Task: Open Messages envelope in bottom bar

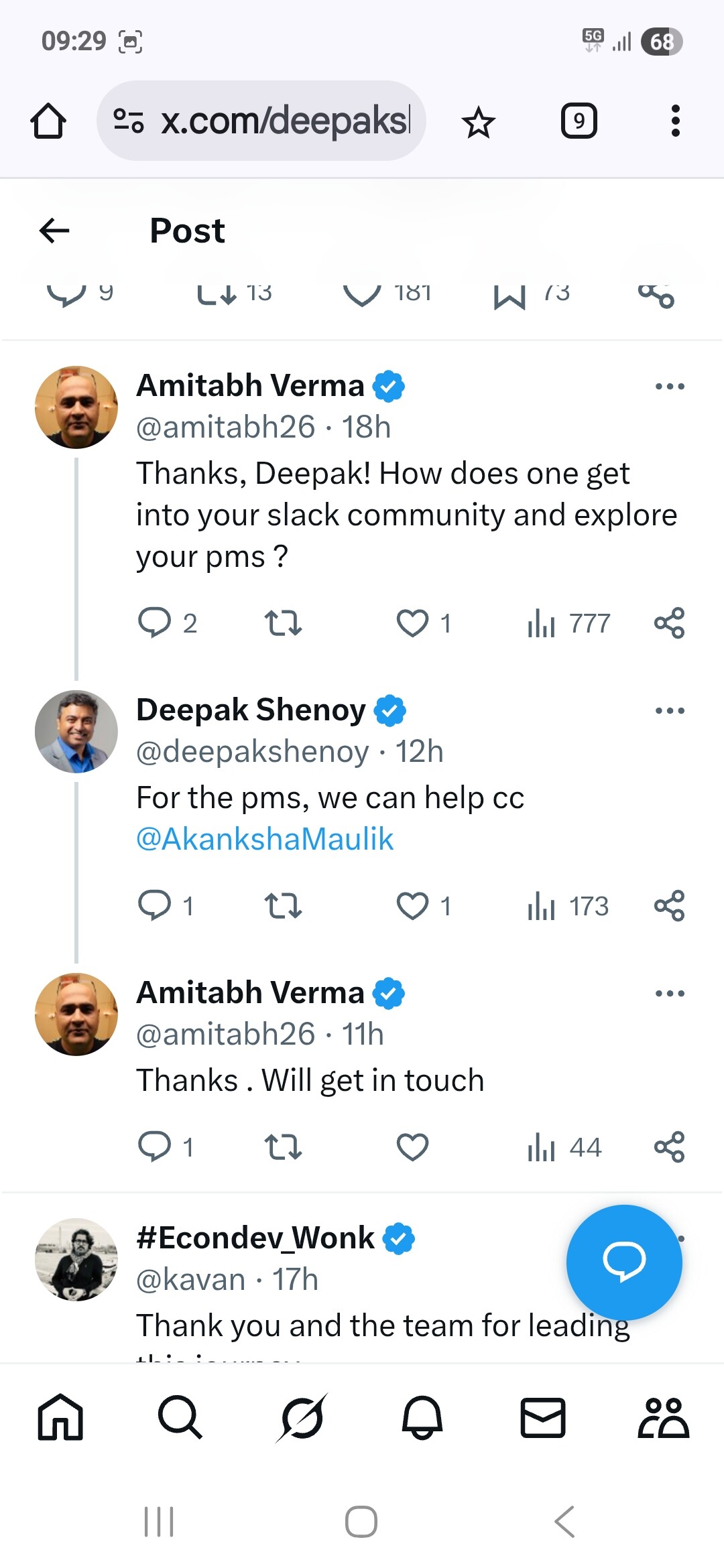Action: click(x=542, y=1417)
